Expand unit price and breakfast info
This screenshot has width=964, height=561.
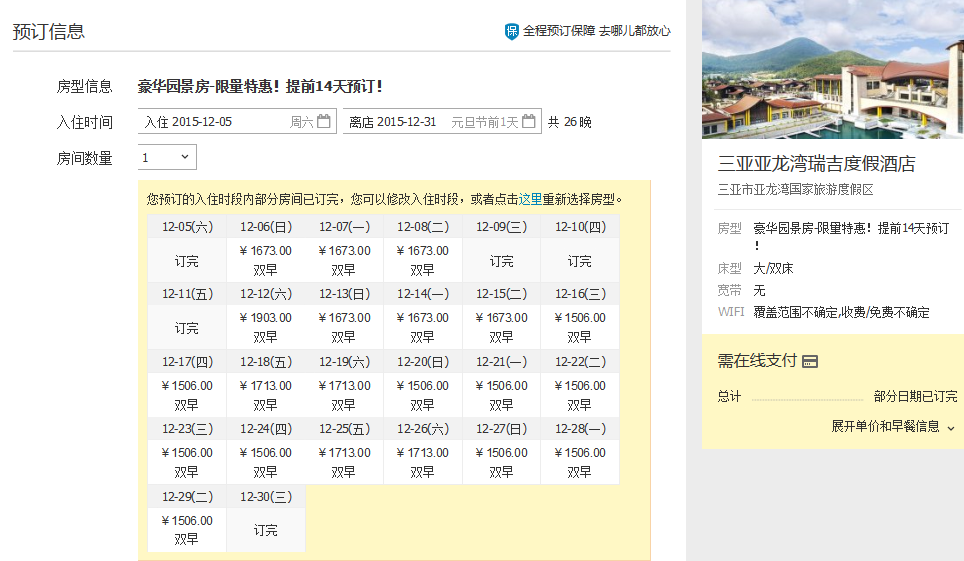[x=893, y=426]
